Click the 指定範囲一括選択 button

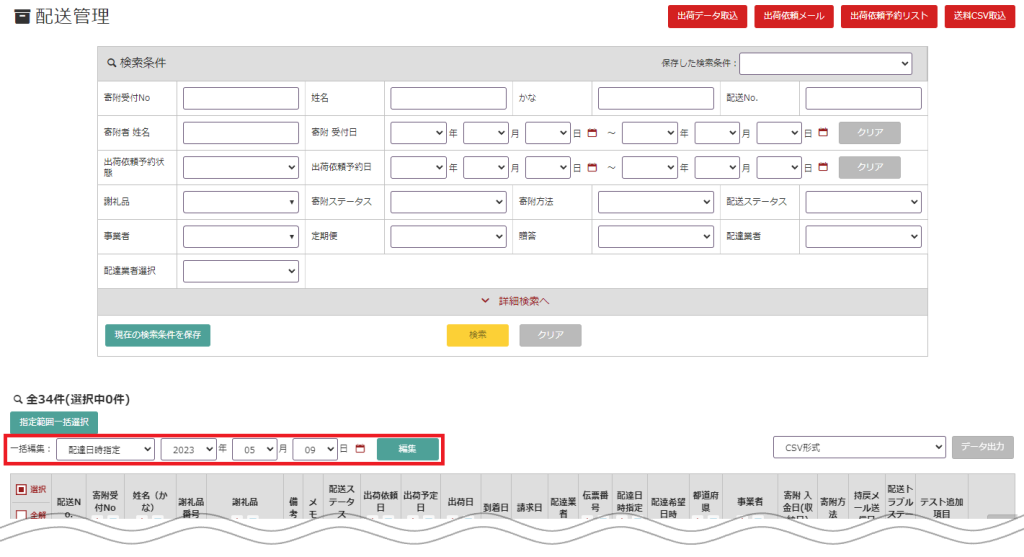[x=54, y=422]
